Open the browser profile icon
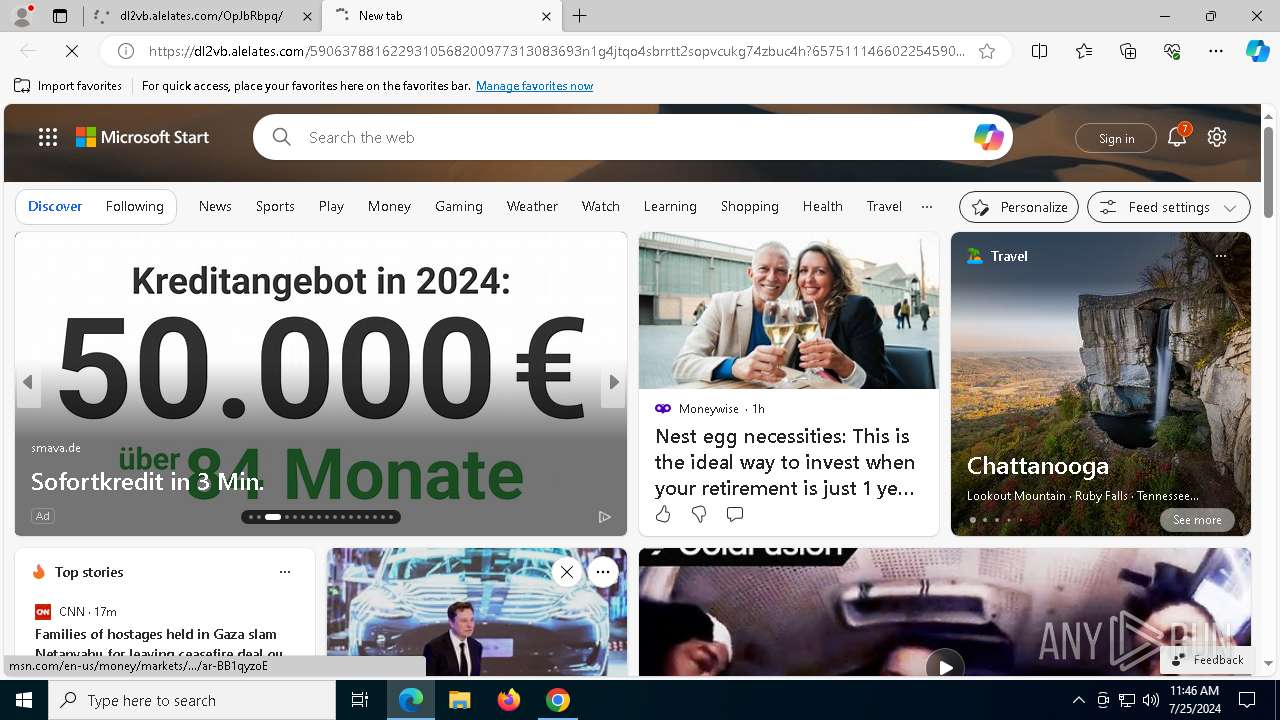1280x720 pixels. click(x=22, y=16)
